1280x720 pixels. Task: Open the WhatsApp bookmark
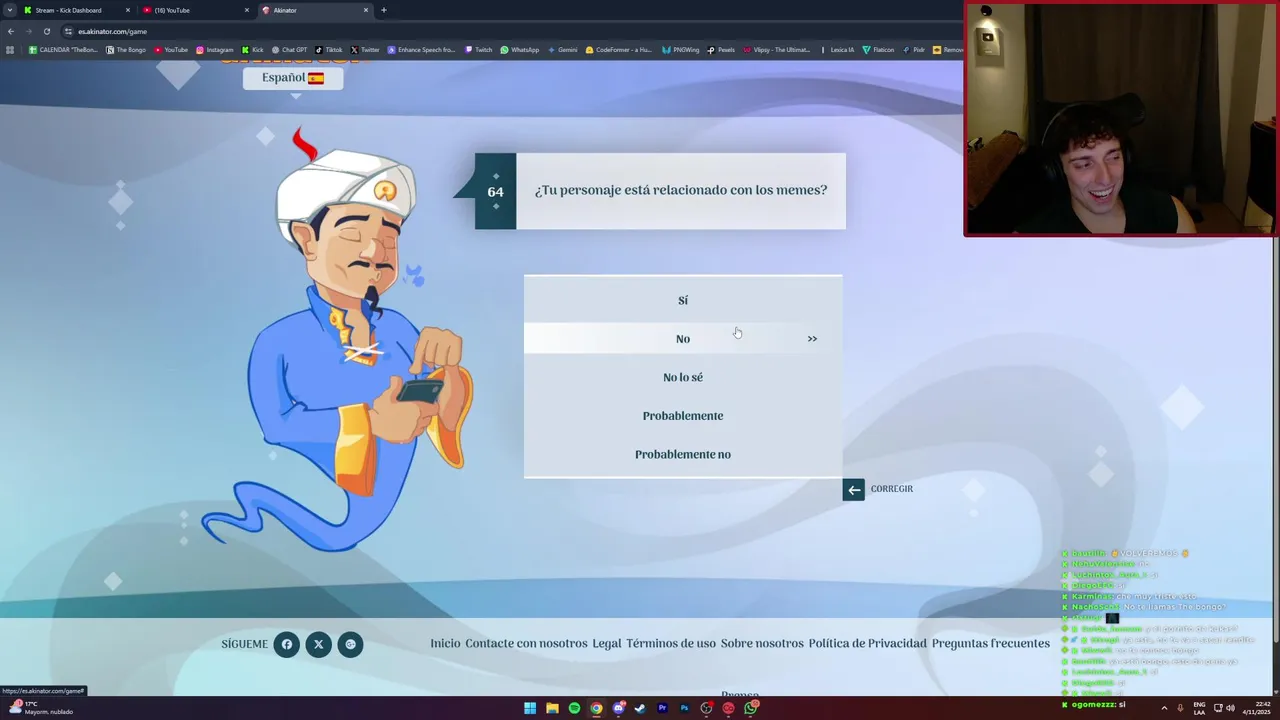click(520, 50)
